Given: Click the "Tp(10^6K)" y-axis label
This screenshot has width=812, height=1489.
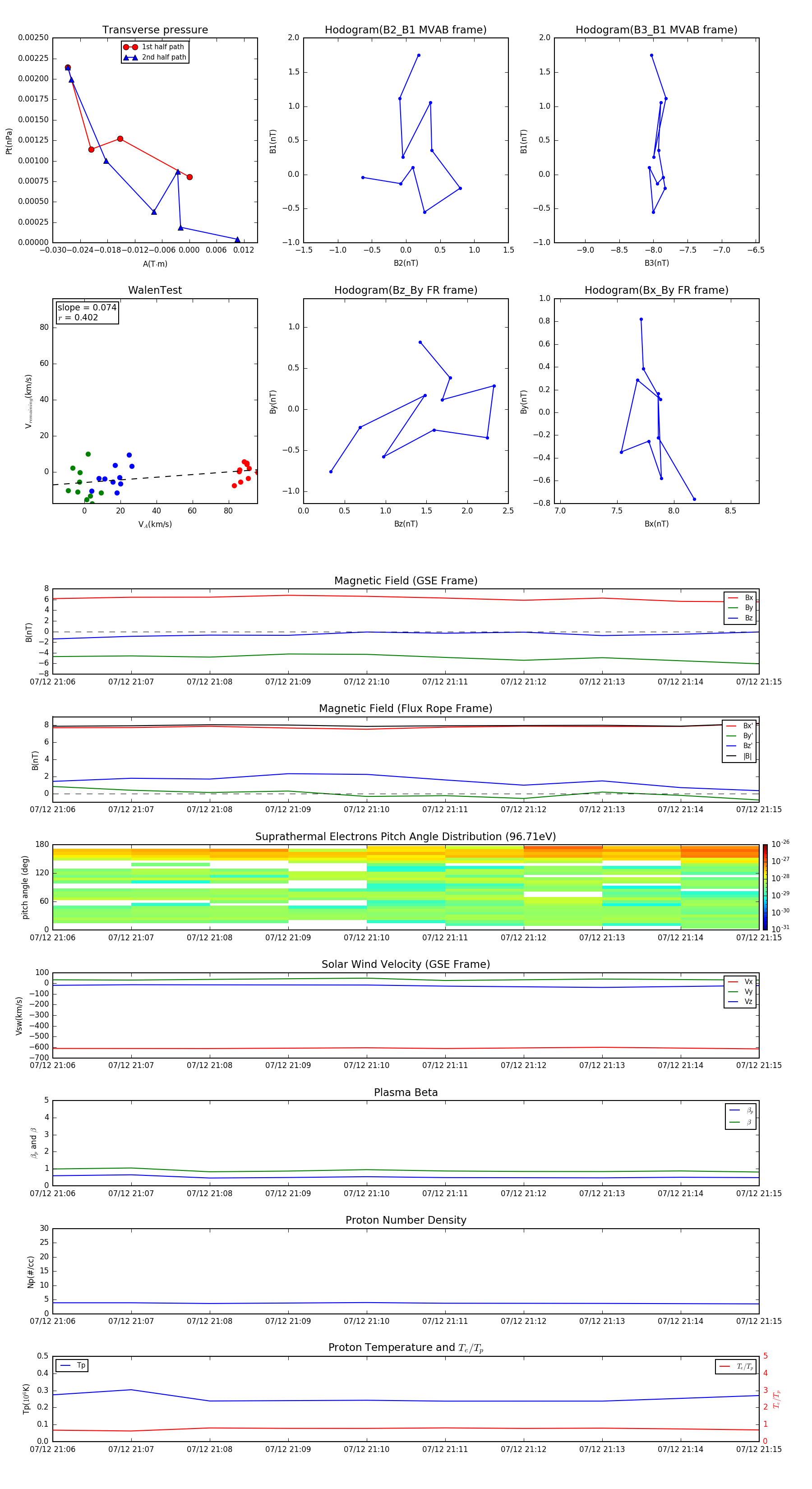Looking at the screenshot, I should click(26, 1399).
